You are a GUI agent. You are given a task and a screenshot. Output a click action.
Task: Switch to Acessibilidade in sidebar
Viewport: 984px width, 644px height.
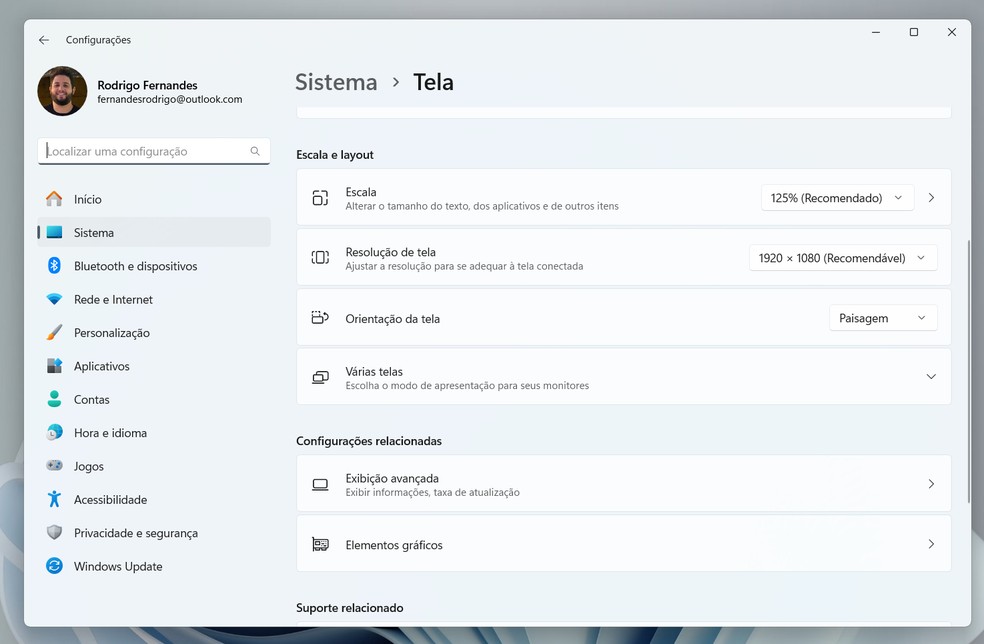pyautogui.click(x=110, y=500)
